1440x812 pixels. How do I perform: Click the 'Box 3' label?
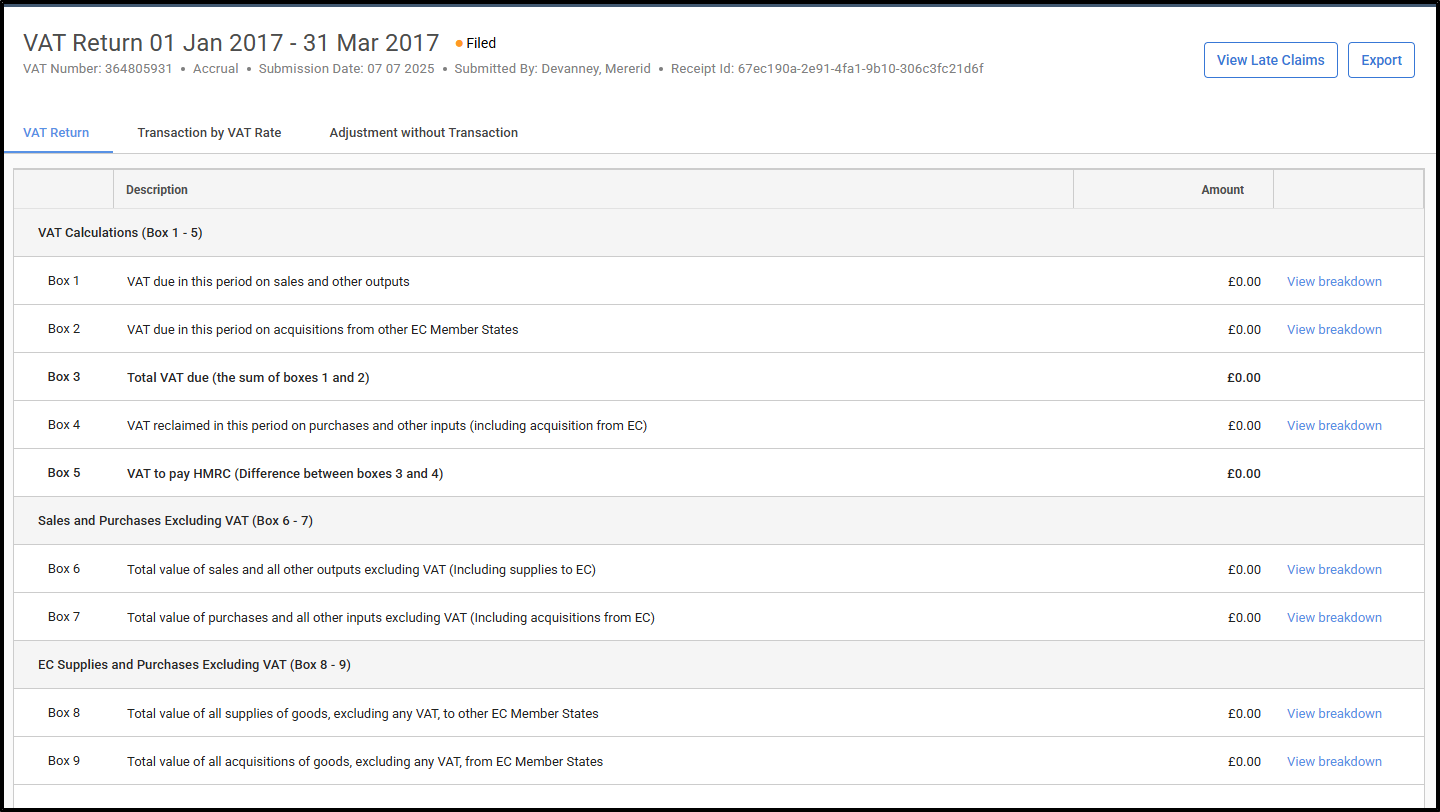[x=64, y=377]
